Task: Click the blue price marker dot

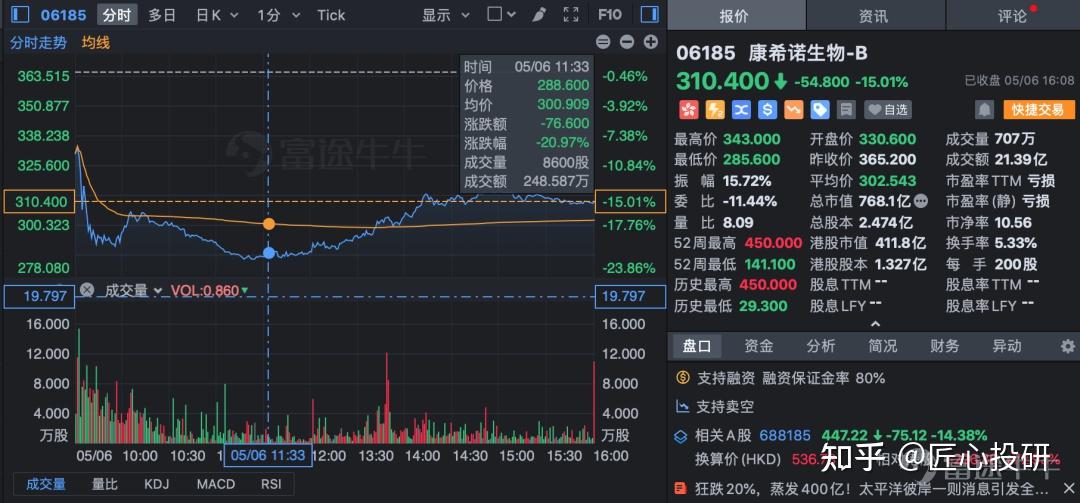Action: (269, 253)
